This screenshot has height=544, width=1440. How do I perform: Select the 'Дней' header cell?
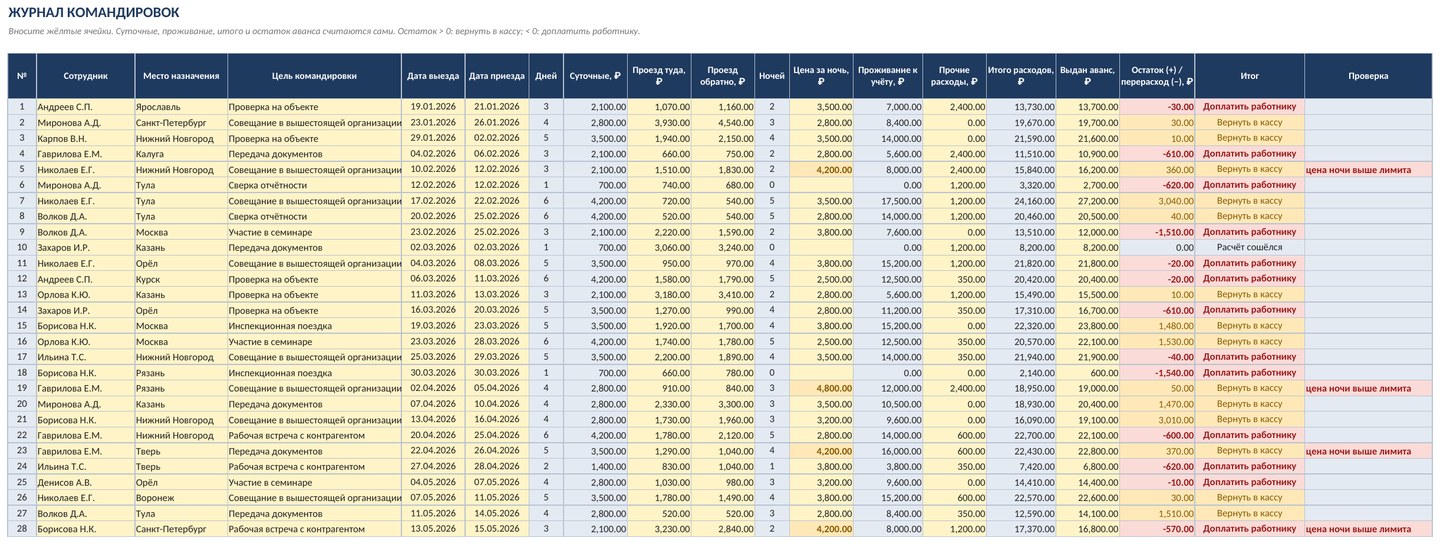(546, 76)
